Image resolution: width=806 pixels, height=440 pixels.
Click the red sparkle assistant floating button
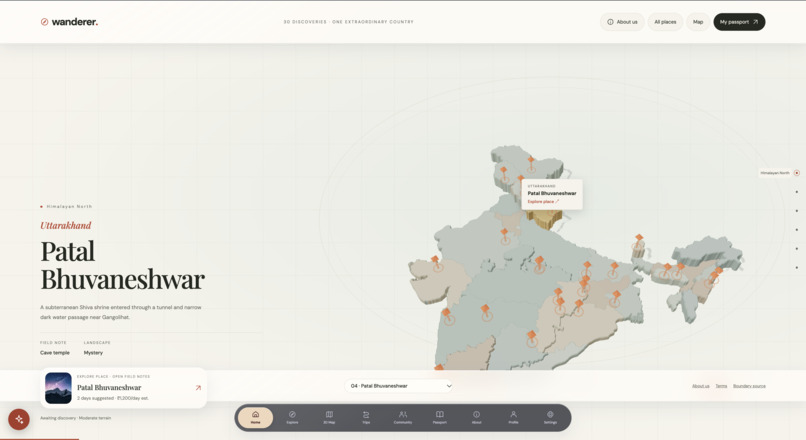pos(19,419)
